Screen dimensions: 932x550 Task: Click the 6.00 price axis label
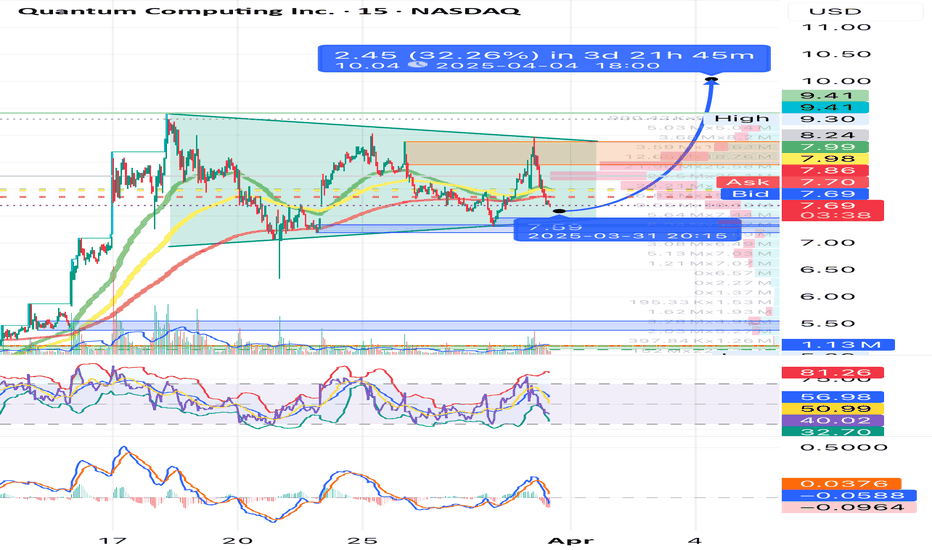[x=827, y=297]
